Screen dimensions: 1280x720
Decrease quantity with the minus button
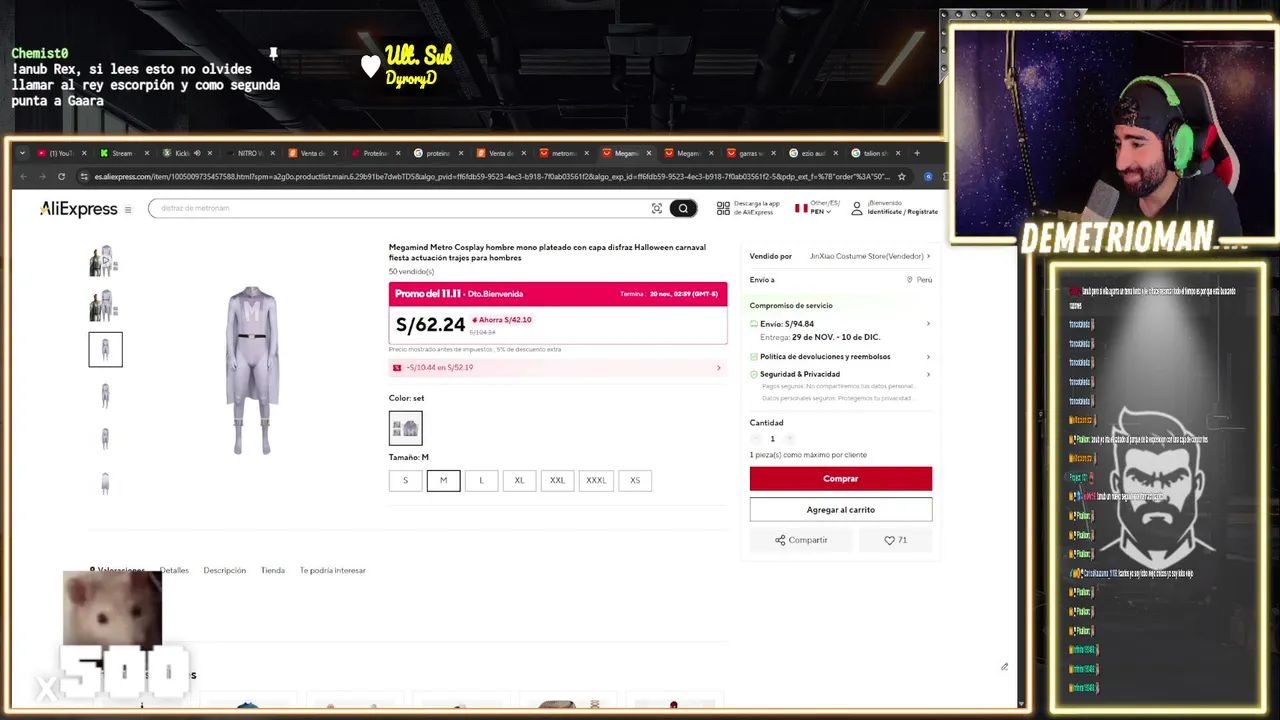756,439
